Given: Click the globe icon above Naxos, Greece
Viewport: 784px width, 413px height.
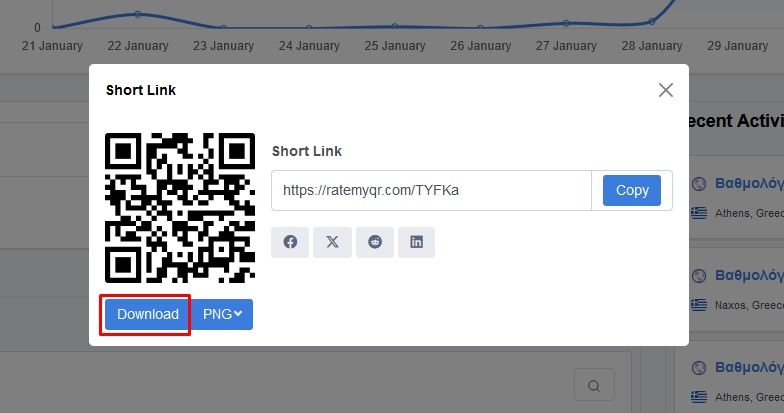Looking at the screenshot, I should 699,276.
